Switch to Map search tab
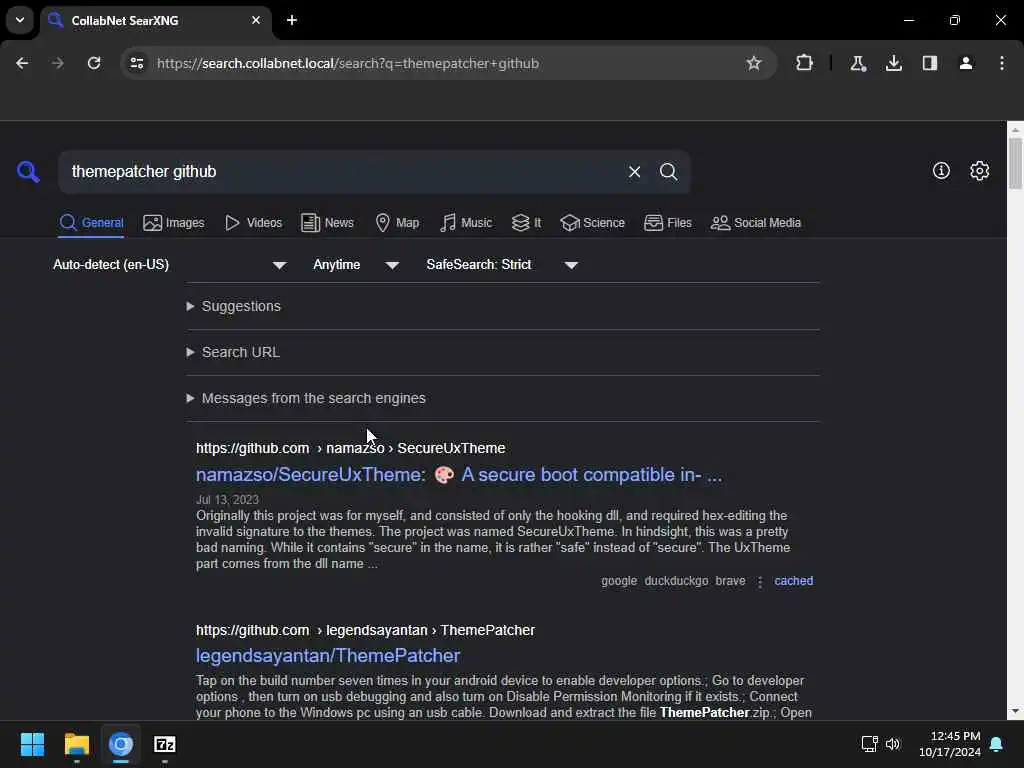 [397, 223]
